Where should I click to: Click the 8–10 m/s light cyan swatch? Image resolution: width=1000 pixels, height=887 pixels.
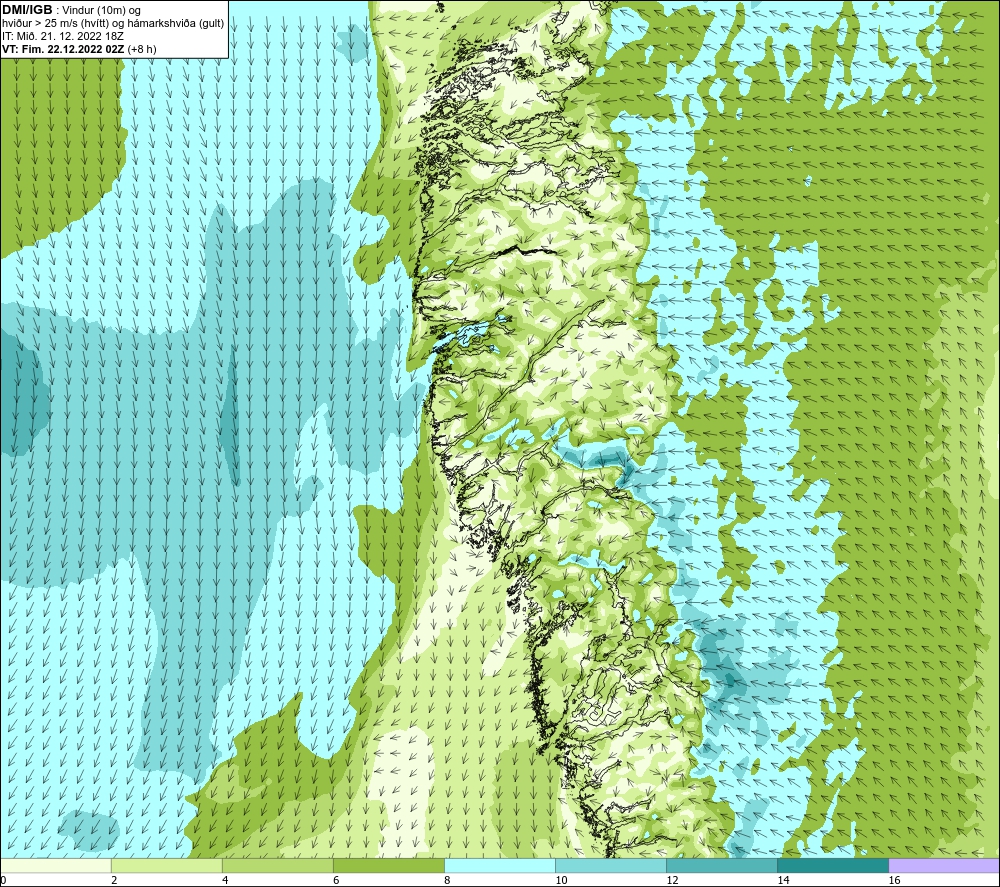click(500, 865)
